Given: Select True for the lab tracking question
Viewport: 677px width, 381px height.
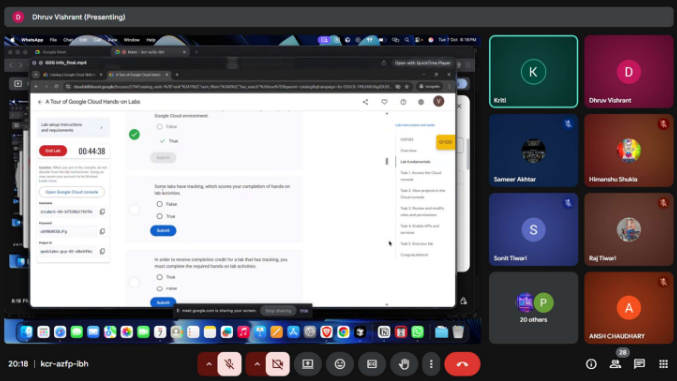Looking at the screenshot, I should tap(160, 216).
